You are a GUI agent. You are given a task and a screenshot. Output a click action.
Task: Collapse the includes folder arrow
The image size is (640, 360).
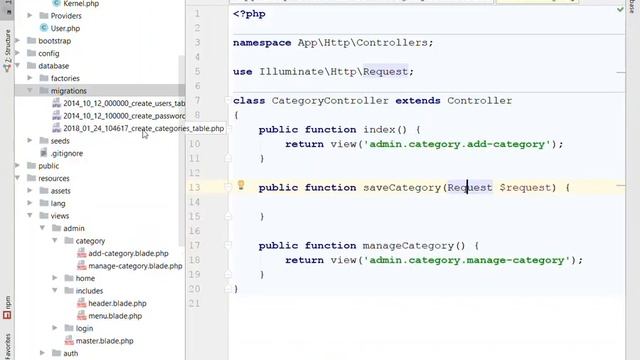(x=55, y=290)
